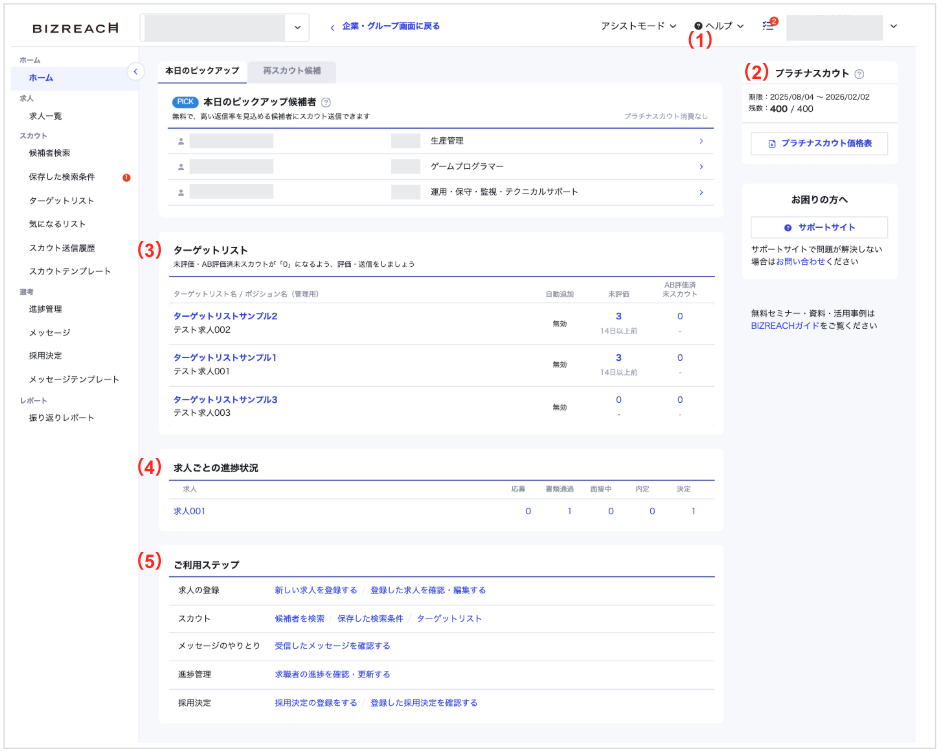Open ゲームプログラマー candidate row arrow
This screenshot has width=941, height=755.
[x=701, y=166]
